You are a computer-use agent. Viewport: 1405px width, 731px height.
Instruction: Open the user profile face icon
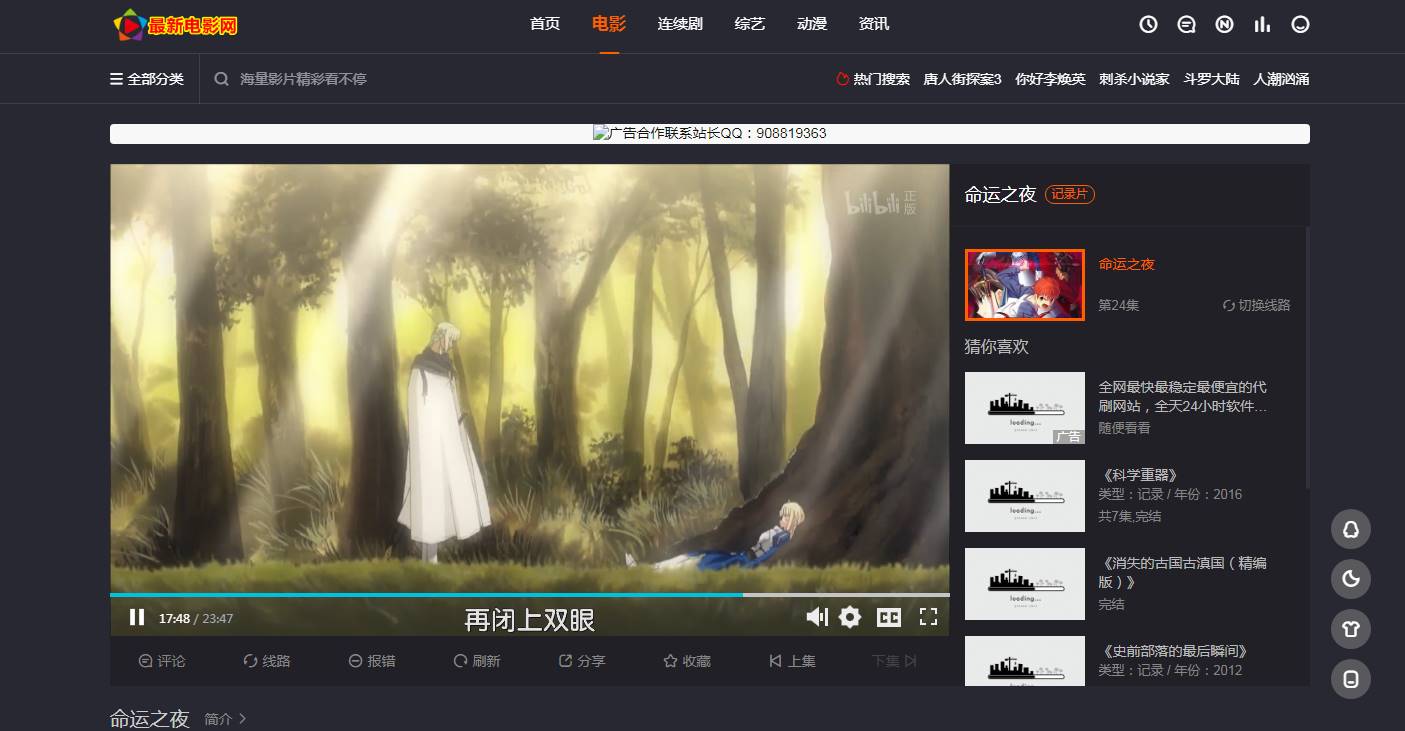[x=1300, y=24]
